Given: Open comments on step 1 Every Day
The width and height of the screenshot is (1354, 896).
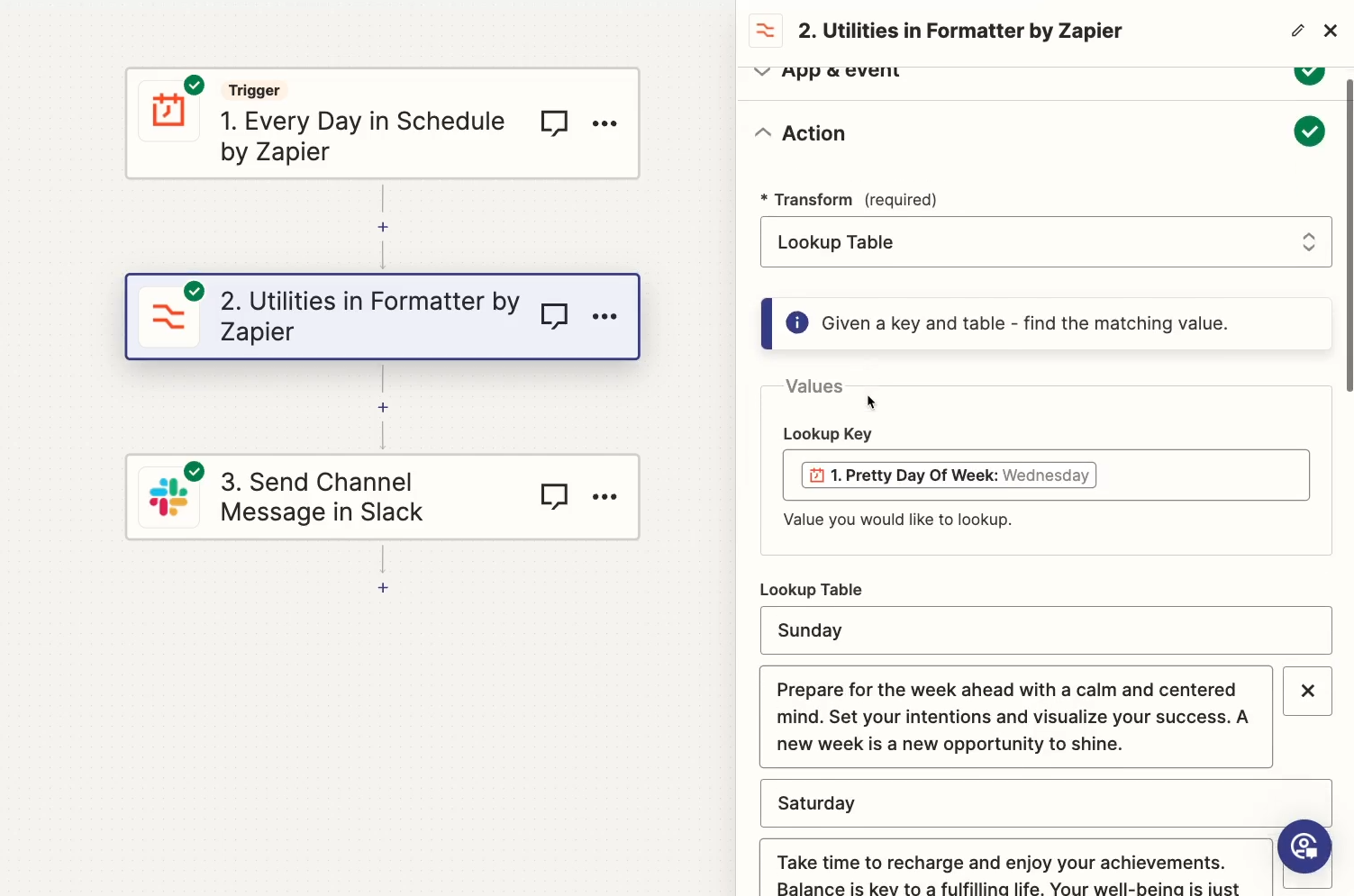Looking at the screenshot, I should pos(554,123).
